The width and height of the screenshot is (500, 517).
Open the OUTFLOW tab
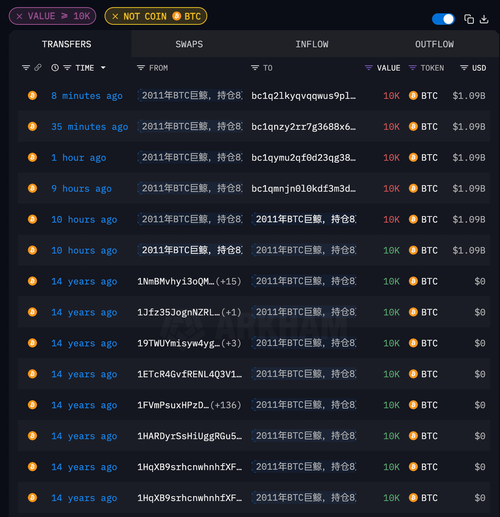(x=434, y=44)
